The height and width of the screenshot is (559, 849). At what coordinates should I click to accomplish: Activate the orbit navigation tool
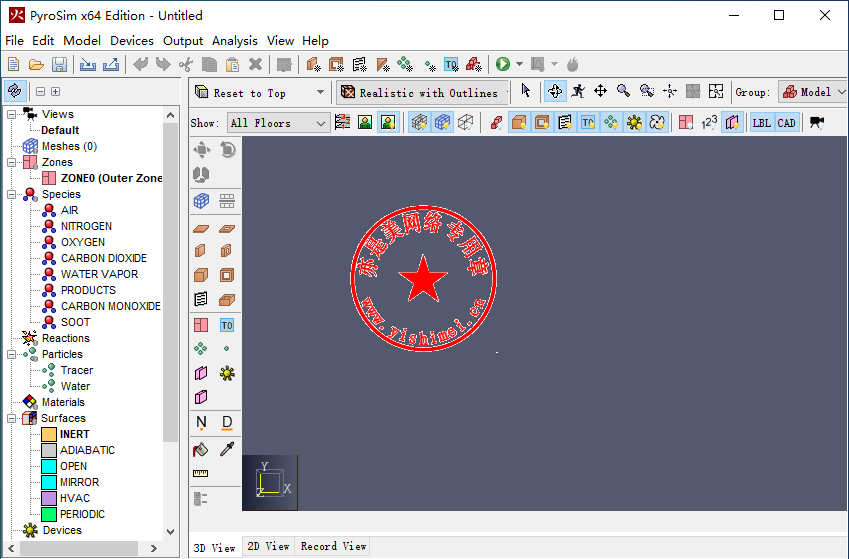pos(555,91)
